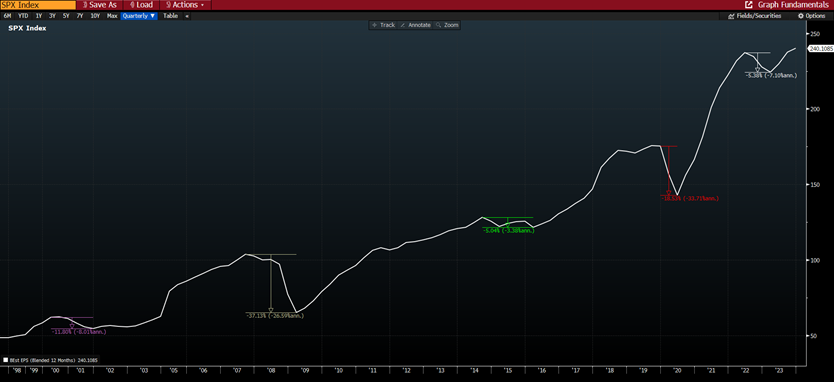Select the 10Y time range
This screenshot has height=382, width=834.
(x=95, y=16)
